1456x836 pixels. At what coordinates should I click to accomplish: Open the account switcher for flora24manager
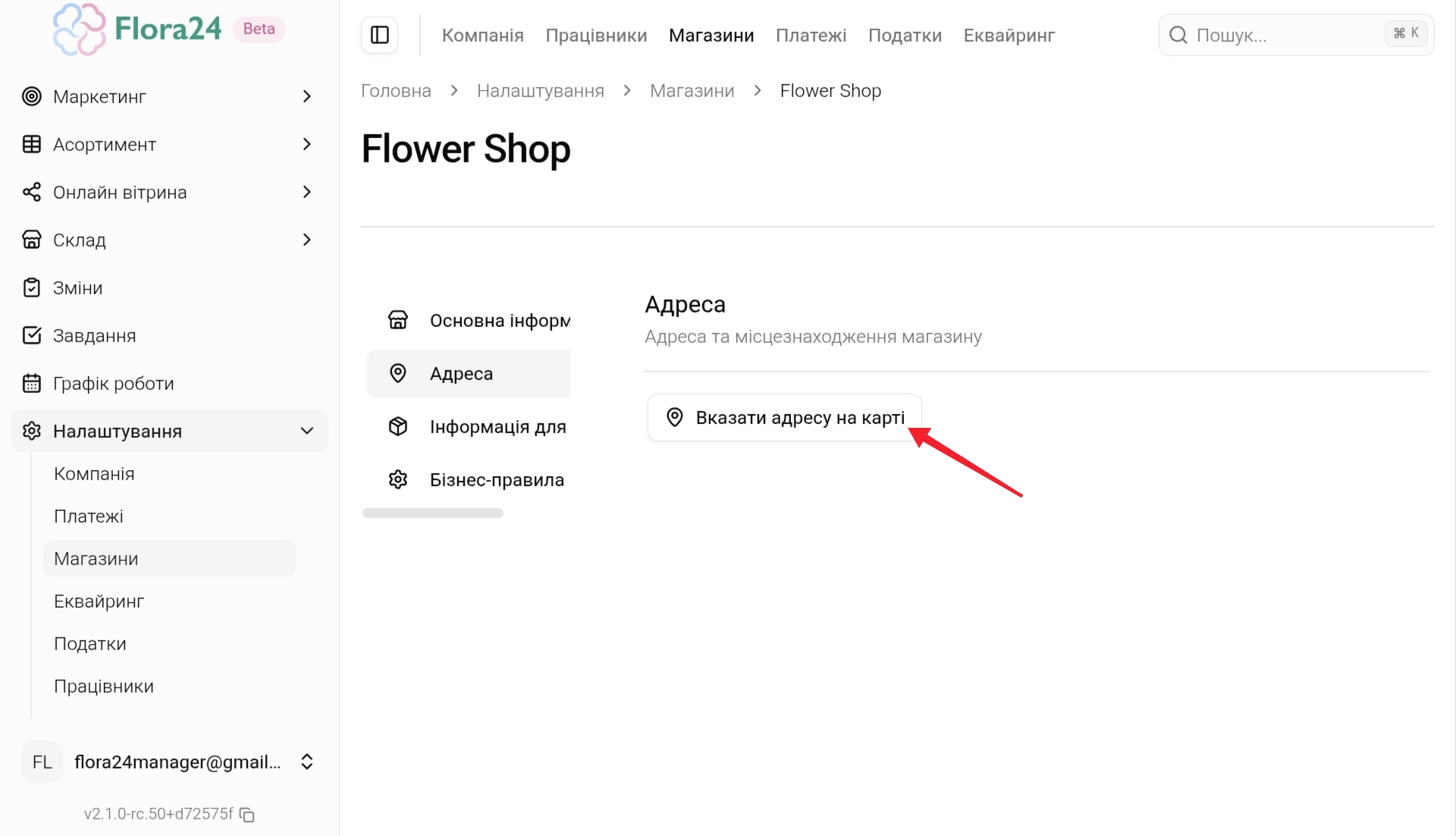[306, 762]
